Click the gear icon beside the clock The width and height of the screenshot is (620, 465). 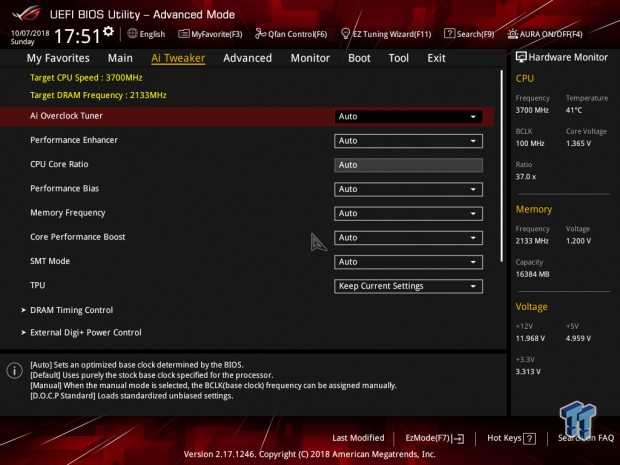tap(108, 31)
